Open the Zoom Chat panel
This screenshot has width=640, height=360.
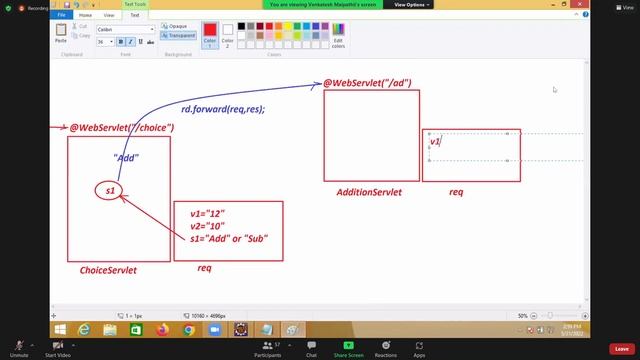tap(311, 349)
